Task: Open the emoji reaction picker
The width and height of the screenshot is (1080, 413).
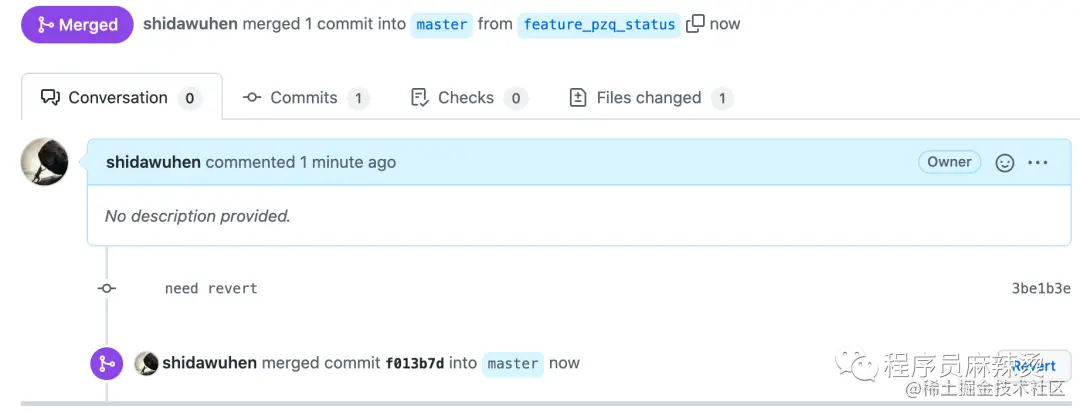Action: point(1005,163)
